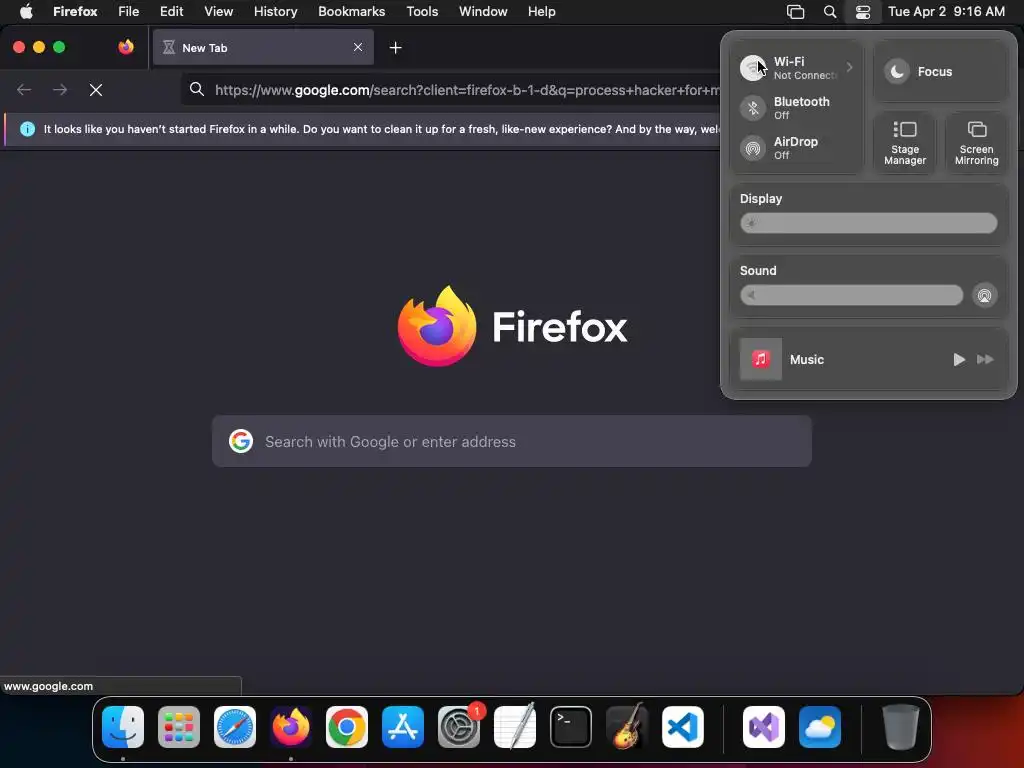
Task: Open the History menu
Action: (276, 12)
